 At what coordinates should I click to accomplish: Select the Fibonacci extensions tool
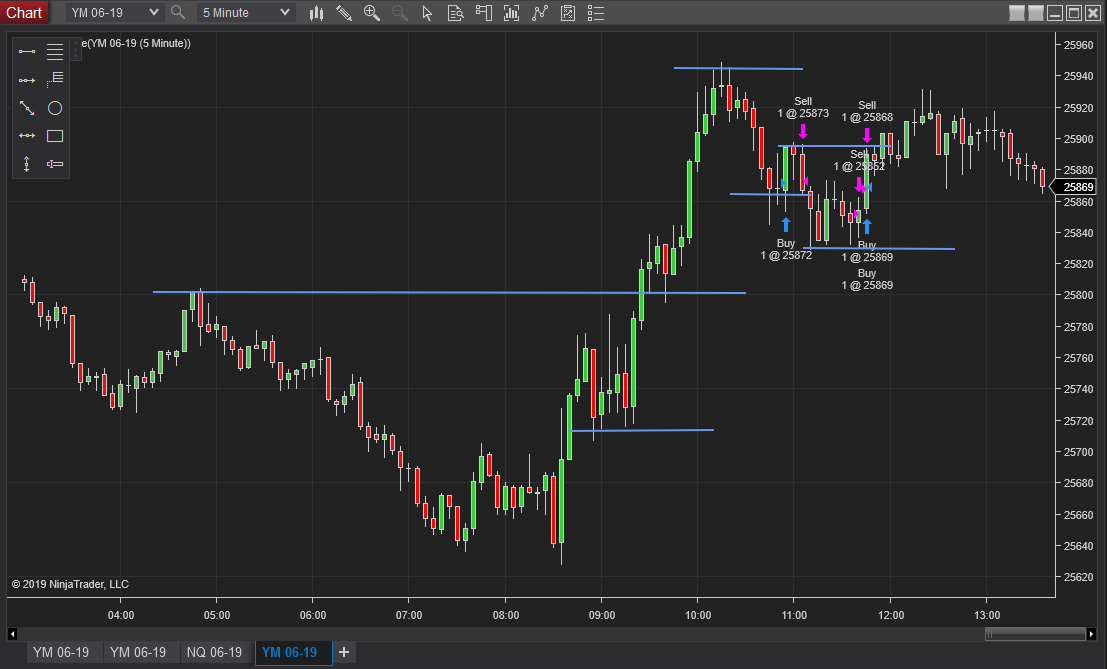pos(55,80)
